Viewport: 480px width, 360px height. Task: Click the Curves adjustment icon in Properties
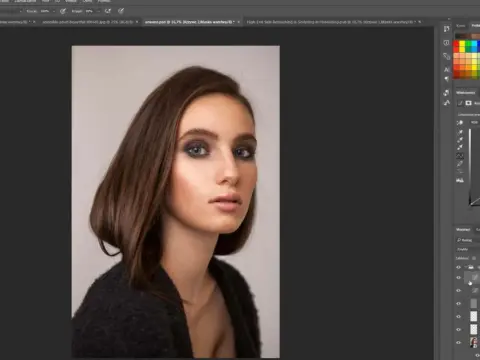point(460,103)
